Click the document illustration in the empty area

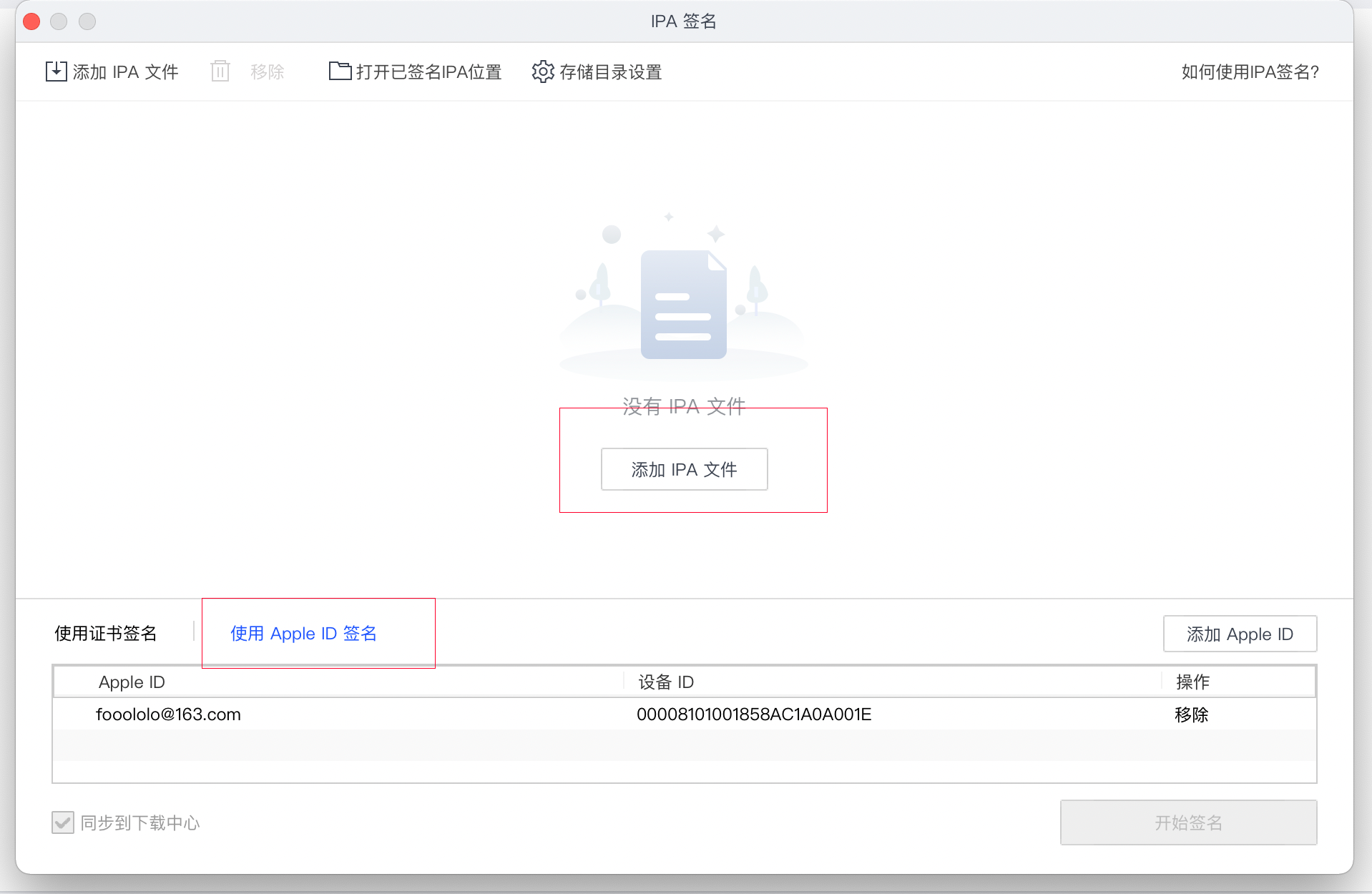pos(684,304)
